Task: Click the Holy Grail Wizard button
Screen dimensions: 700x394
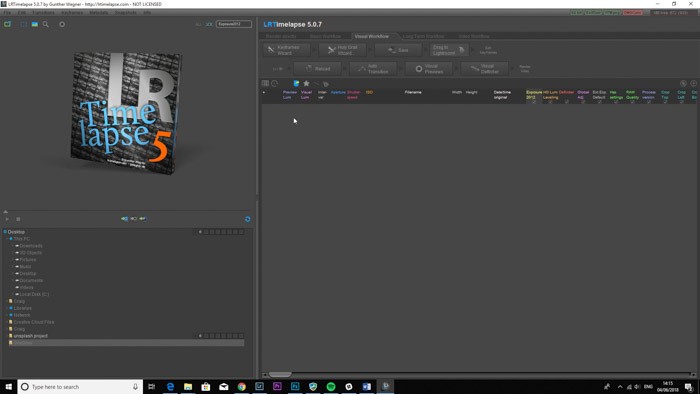Action: (x=343, y=50)
